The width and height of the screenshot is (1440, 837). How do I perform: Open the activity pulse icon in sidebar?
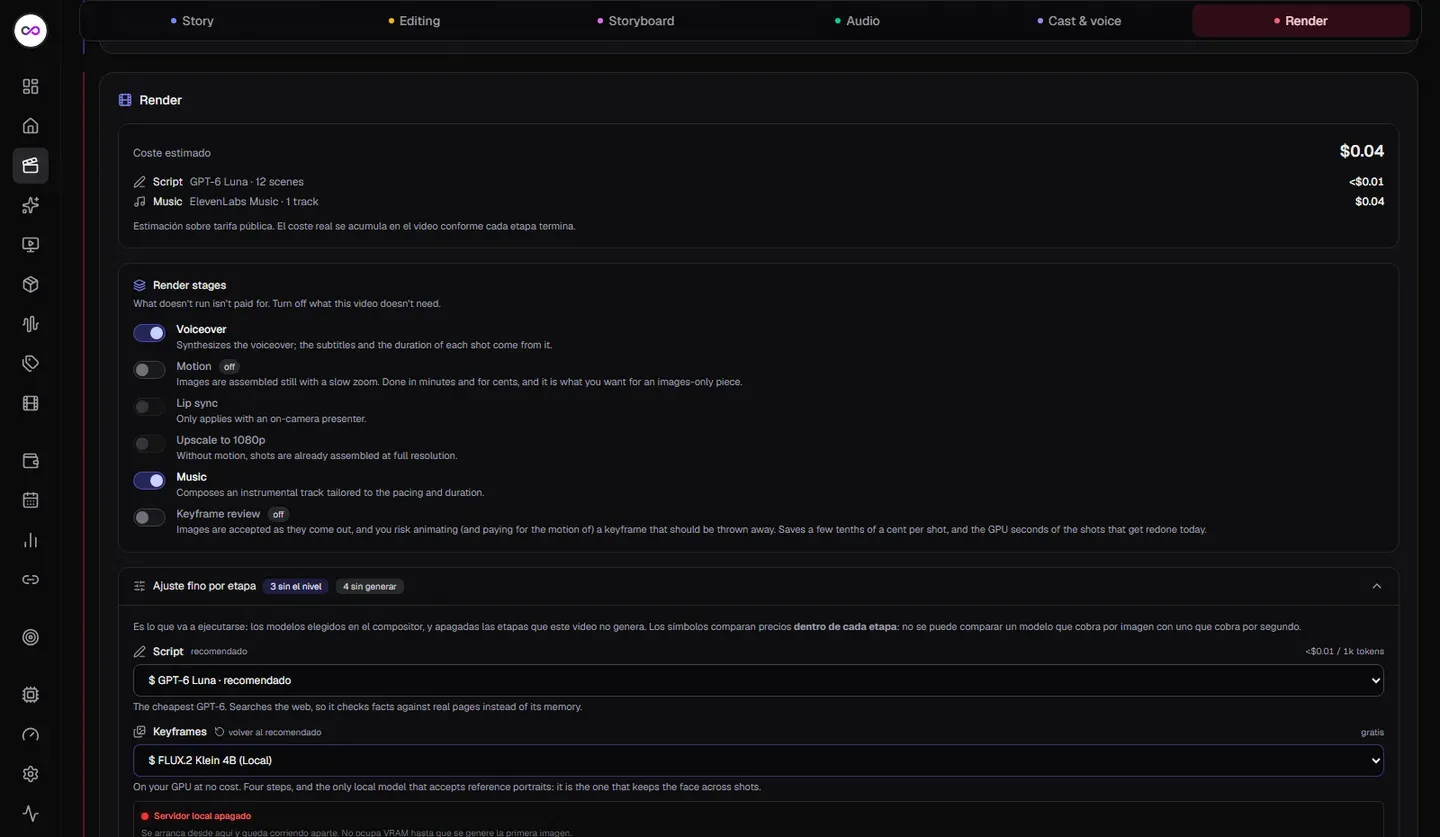point(31,814)
